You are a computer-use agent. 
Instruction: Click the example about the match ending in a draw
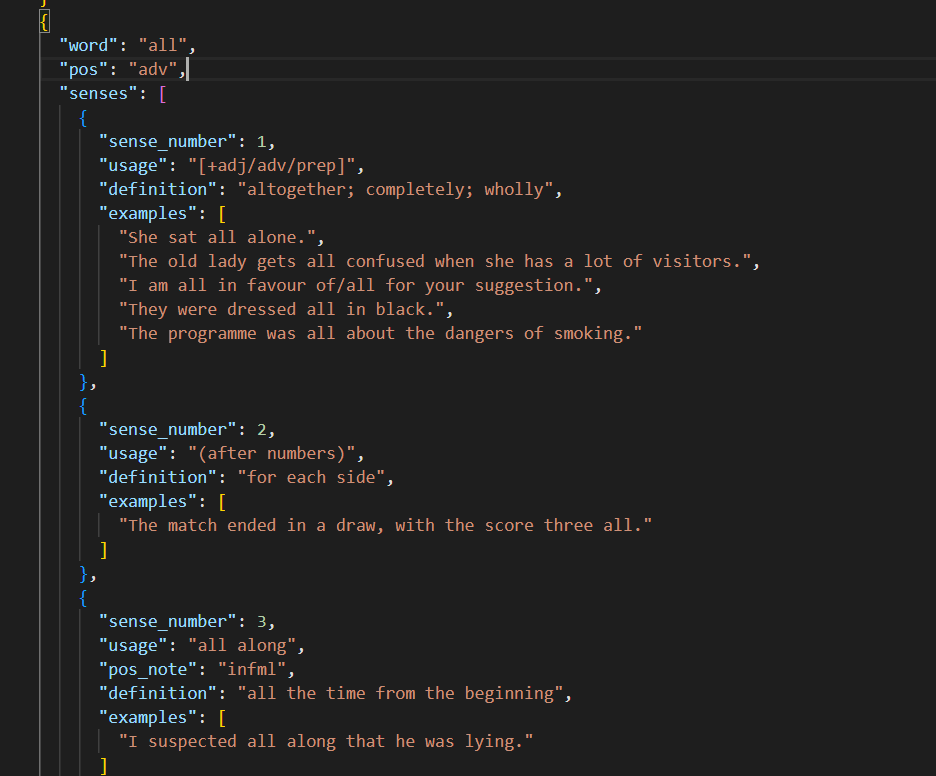pyautogui.click(x=385, y=525)
